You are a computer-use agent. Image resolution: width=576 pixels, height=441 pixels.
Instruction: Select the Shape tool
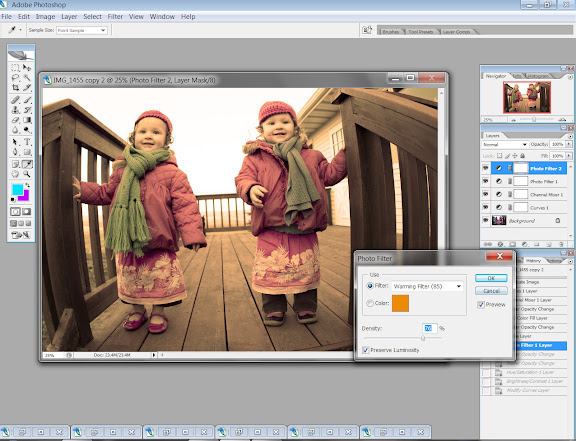coord(27,152)
